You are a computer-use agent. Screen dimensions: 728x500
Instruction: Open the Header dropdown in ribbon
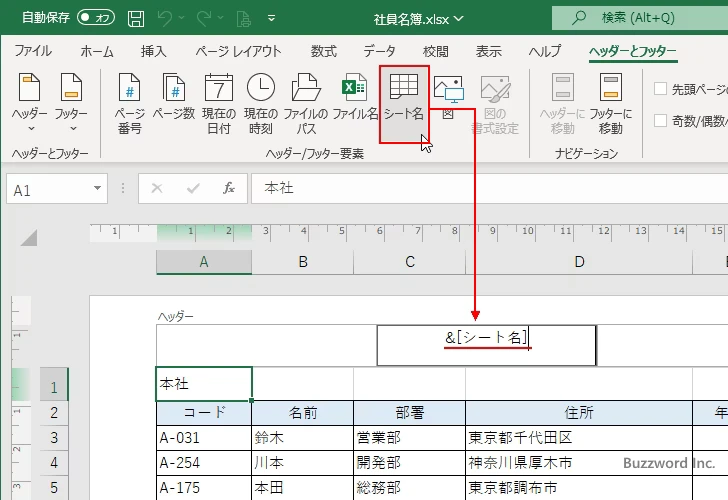click(30, 103)
